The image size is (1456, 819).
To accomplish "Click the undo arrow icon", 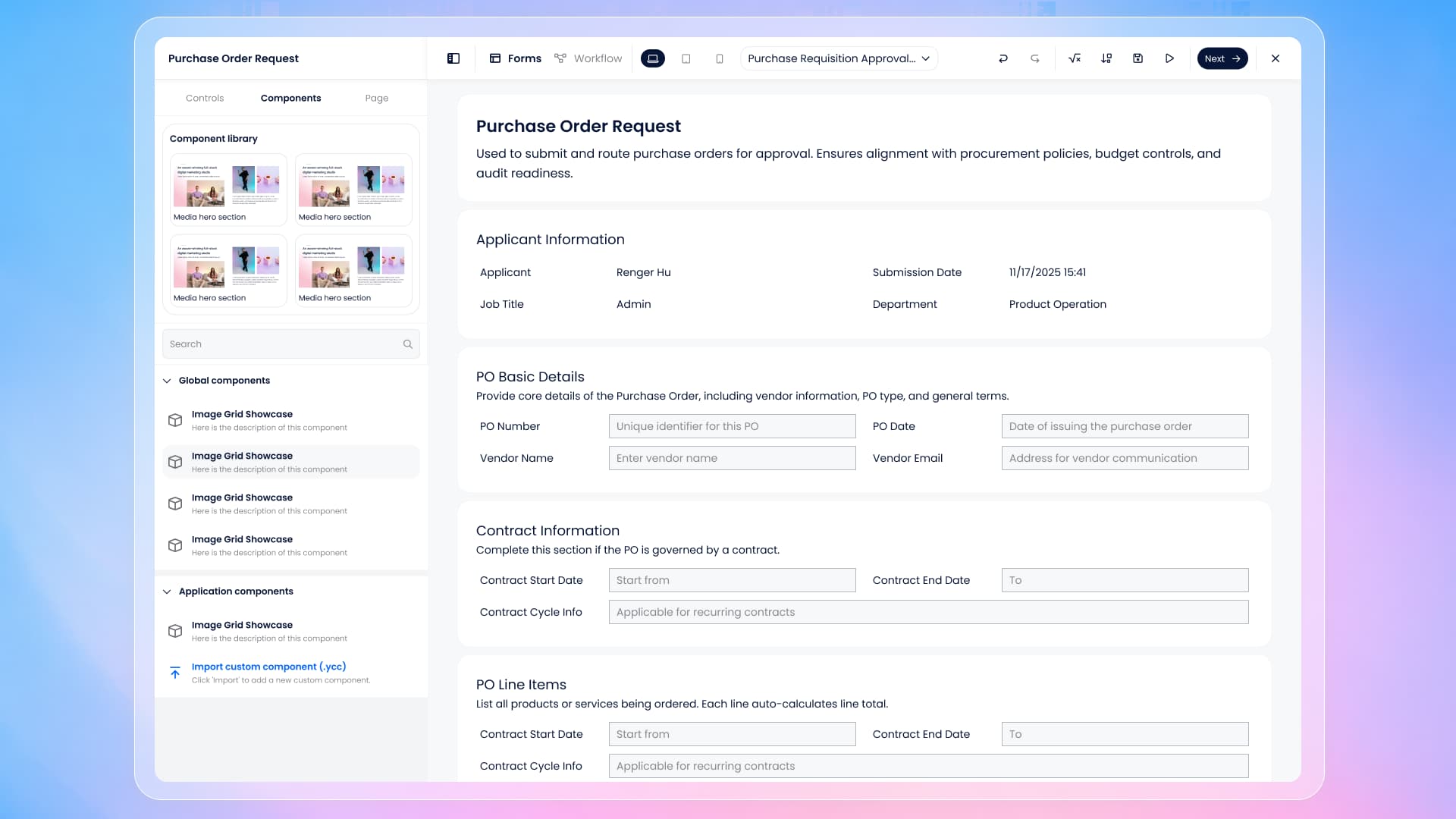I will tap(1003, 58).
